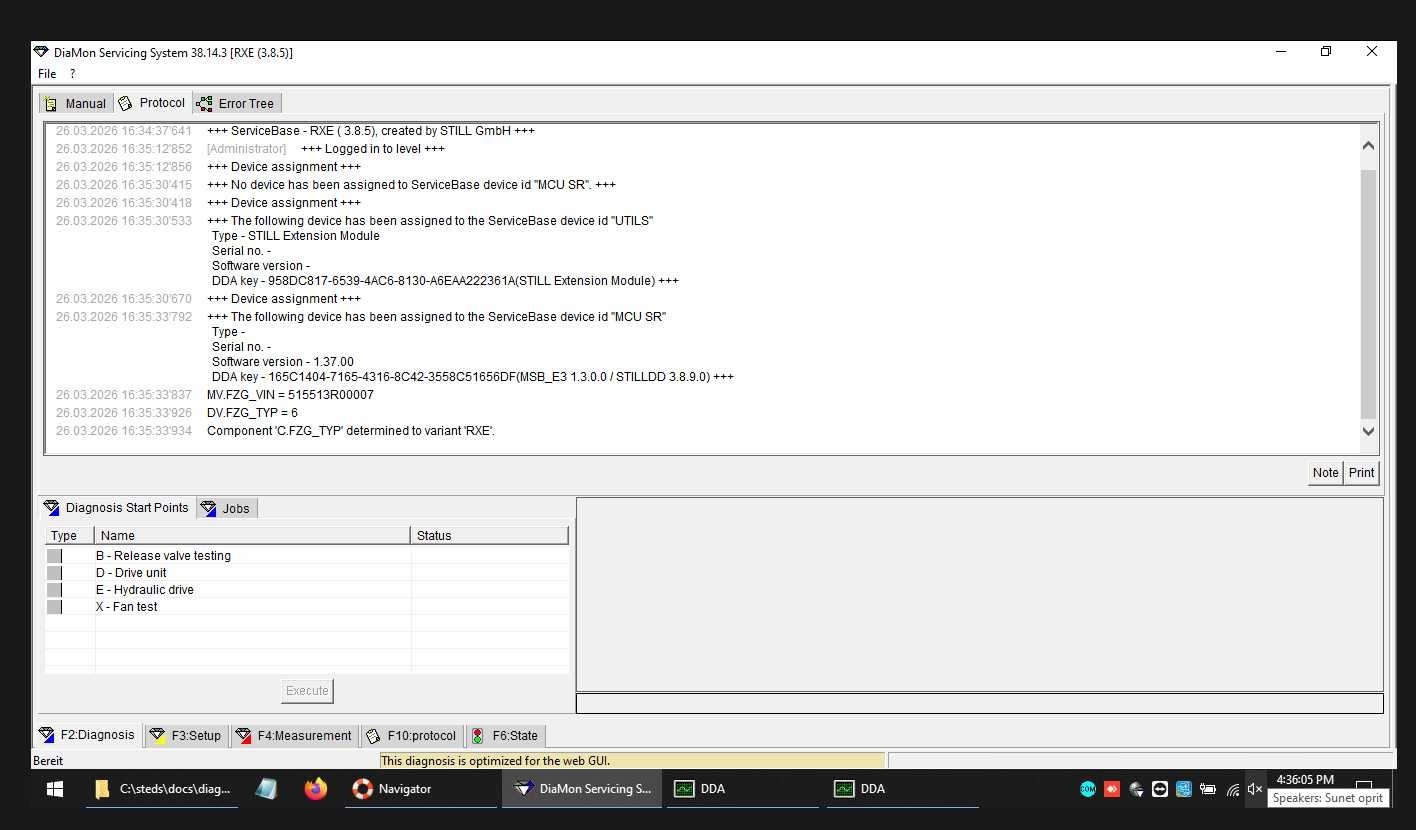Click the Name column header
The width and height of the screenshot is (1416, 830).
coord(253,536)
